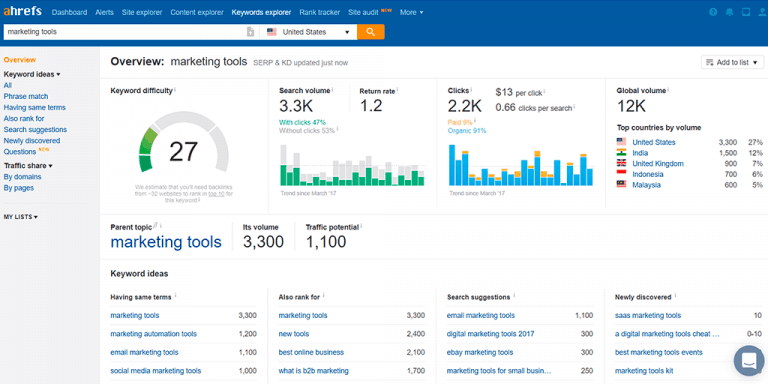Select Overview in the sidebar
This screenshot has width=768, height=384.
20,60
